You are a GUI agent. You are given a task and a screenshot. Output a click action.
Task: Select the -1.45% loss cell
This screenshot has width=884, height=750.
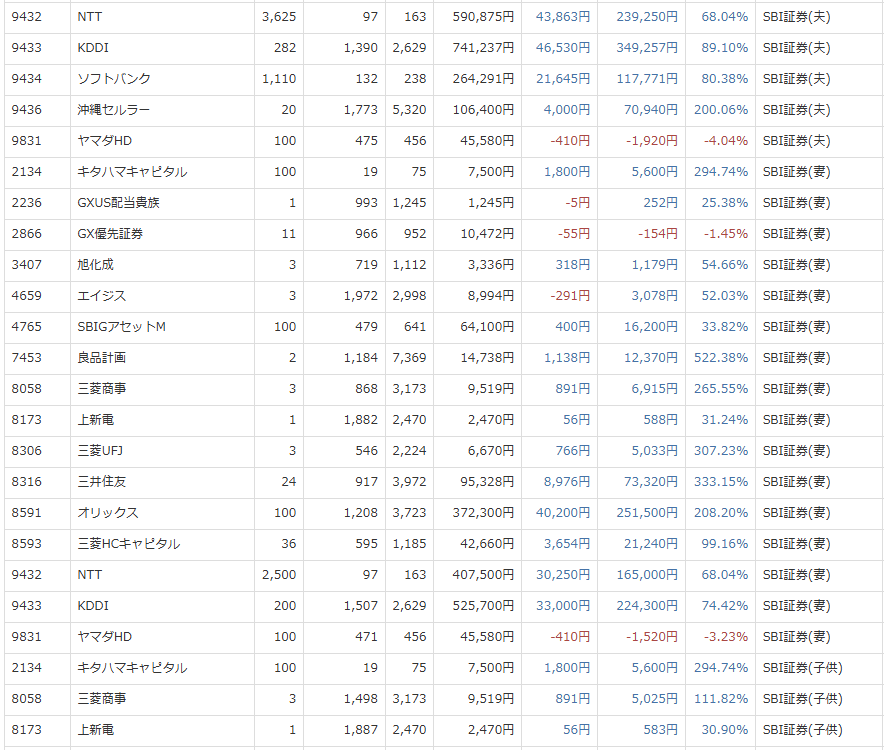point(726,234)
